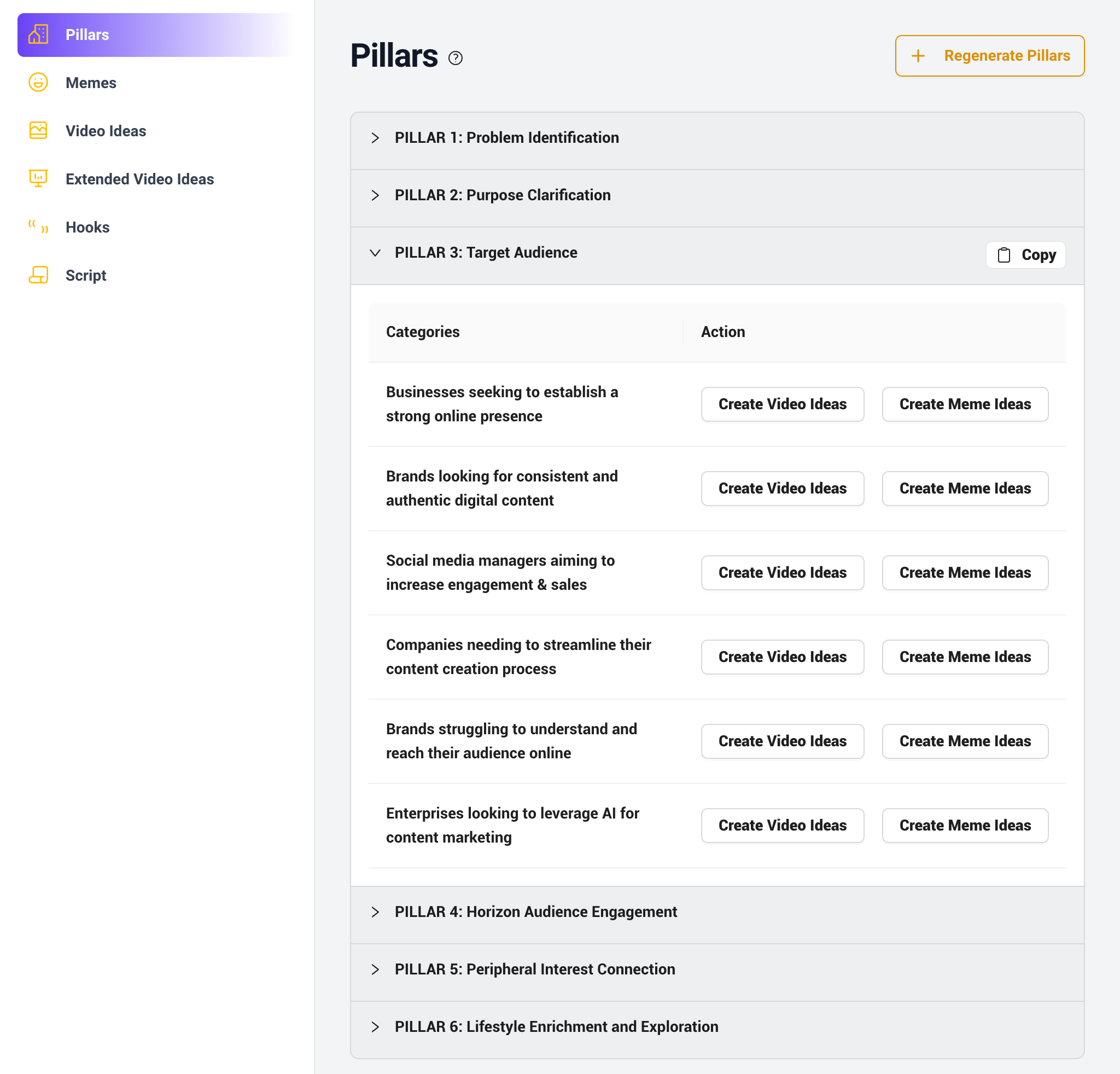
Task: Click the Video Ideas picture icon
Action: click(38, 130)
